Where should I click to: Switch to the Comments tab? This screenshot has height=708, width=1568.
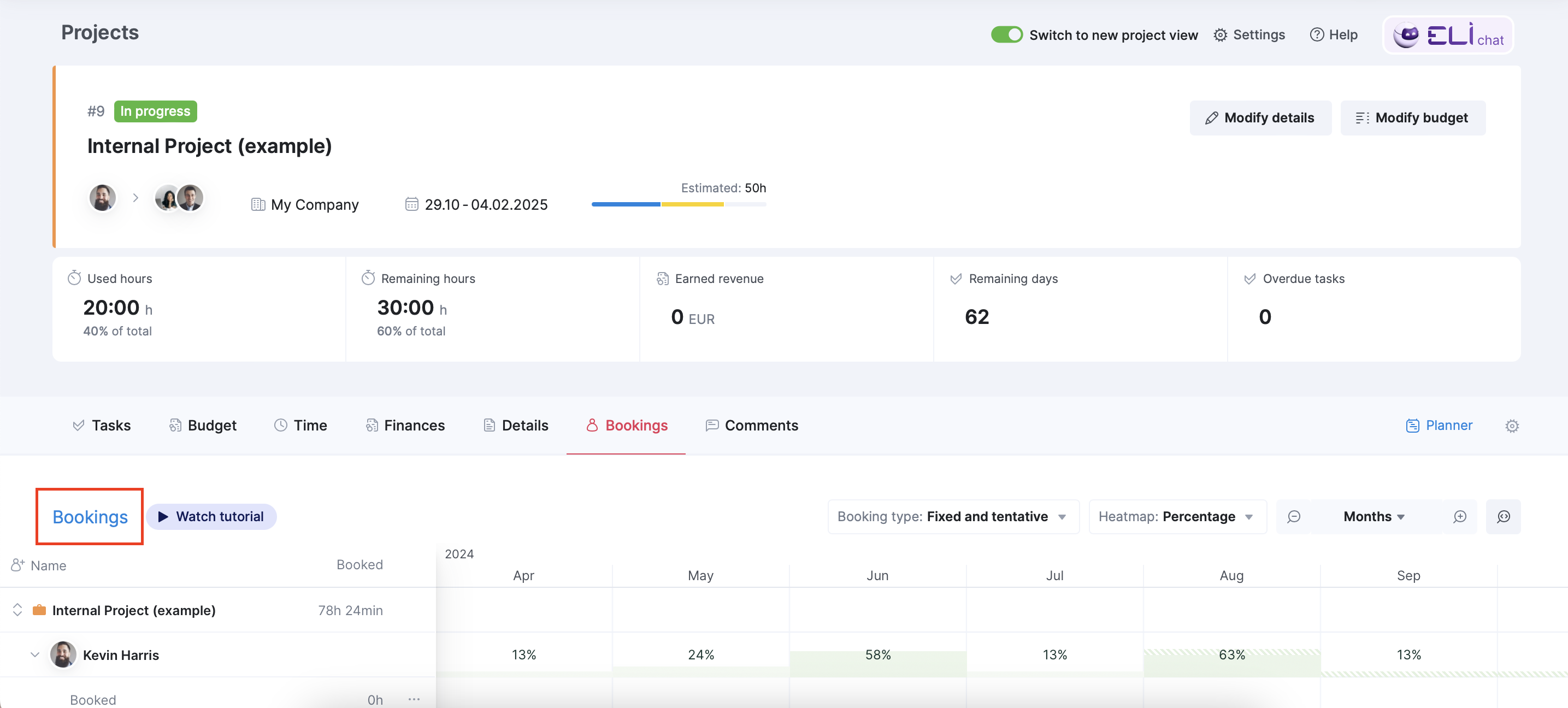click(x=752, y=426)
